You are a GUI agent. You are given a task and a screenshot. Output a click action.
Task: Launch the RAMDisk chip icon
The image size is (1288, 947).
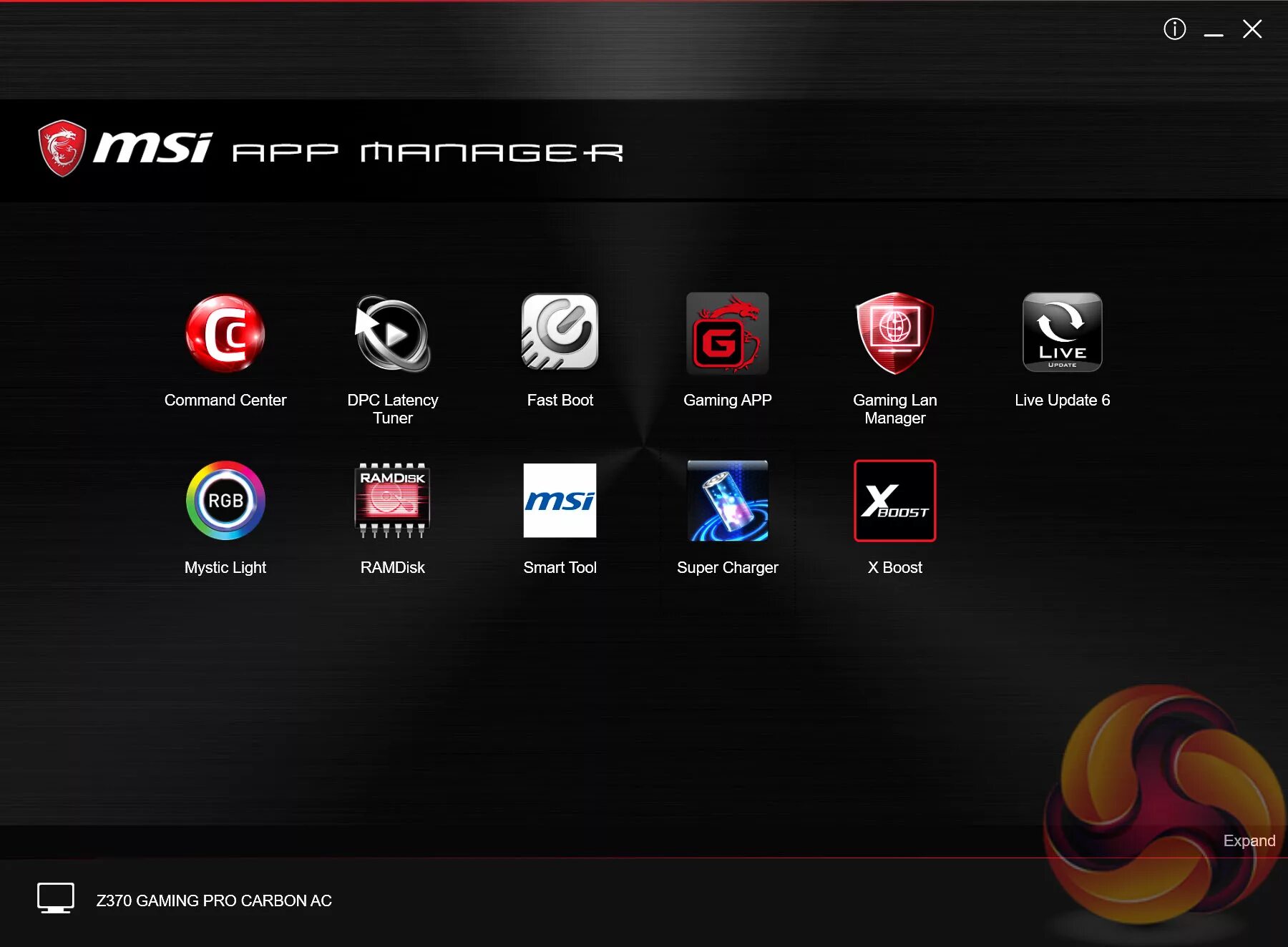(393, 501)
